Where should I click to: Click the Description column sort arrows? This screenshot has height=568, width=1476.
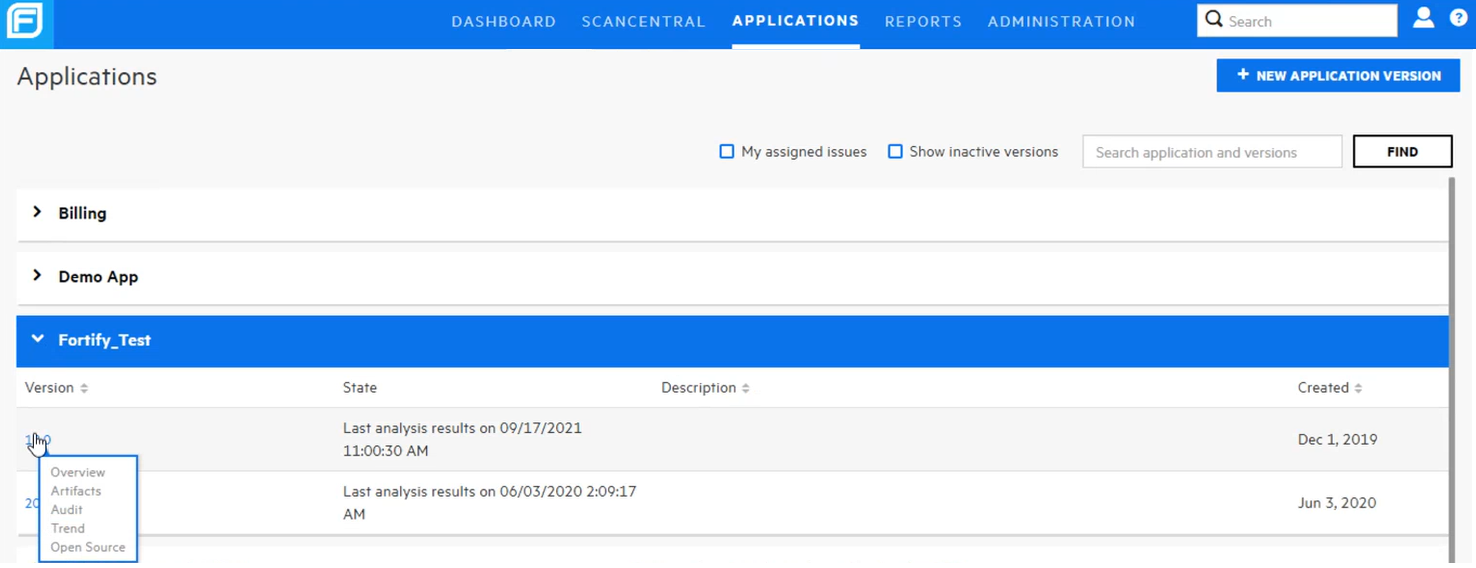[x=746, y=388]
